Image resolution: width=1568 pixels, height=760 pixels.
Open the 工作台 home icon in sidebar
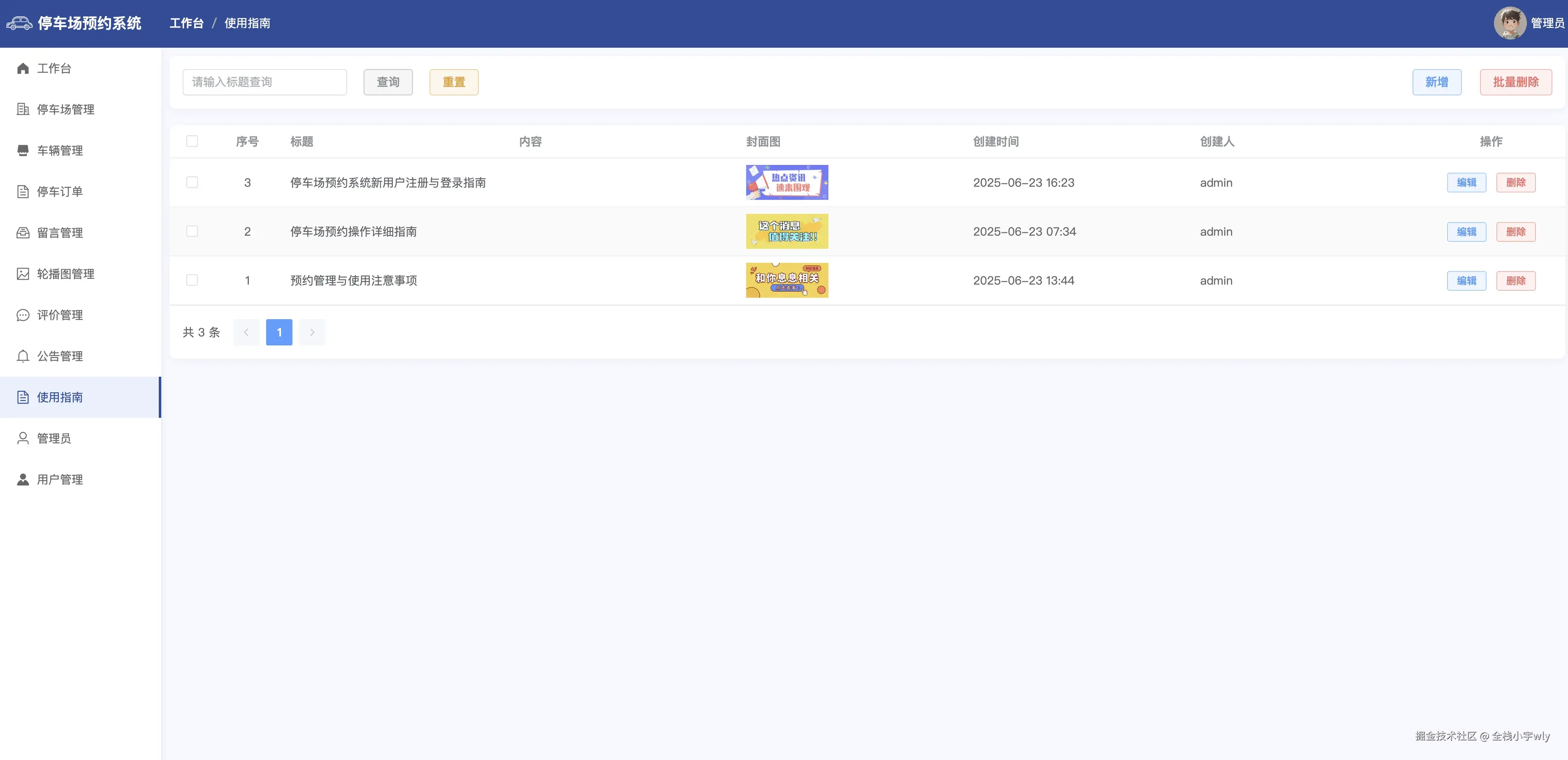(23, 68)
